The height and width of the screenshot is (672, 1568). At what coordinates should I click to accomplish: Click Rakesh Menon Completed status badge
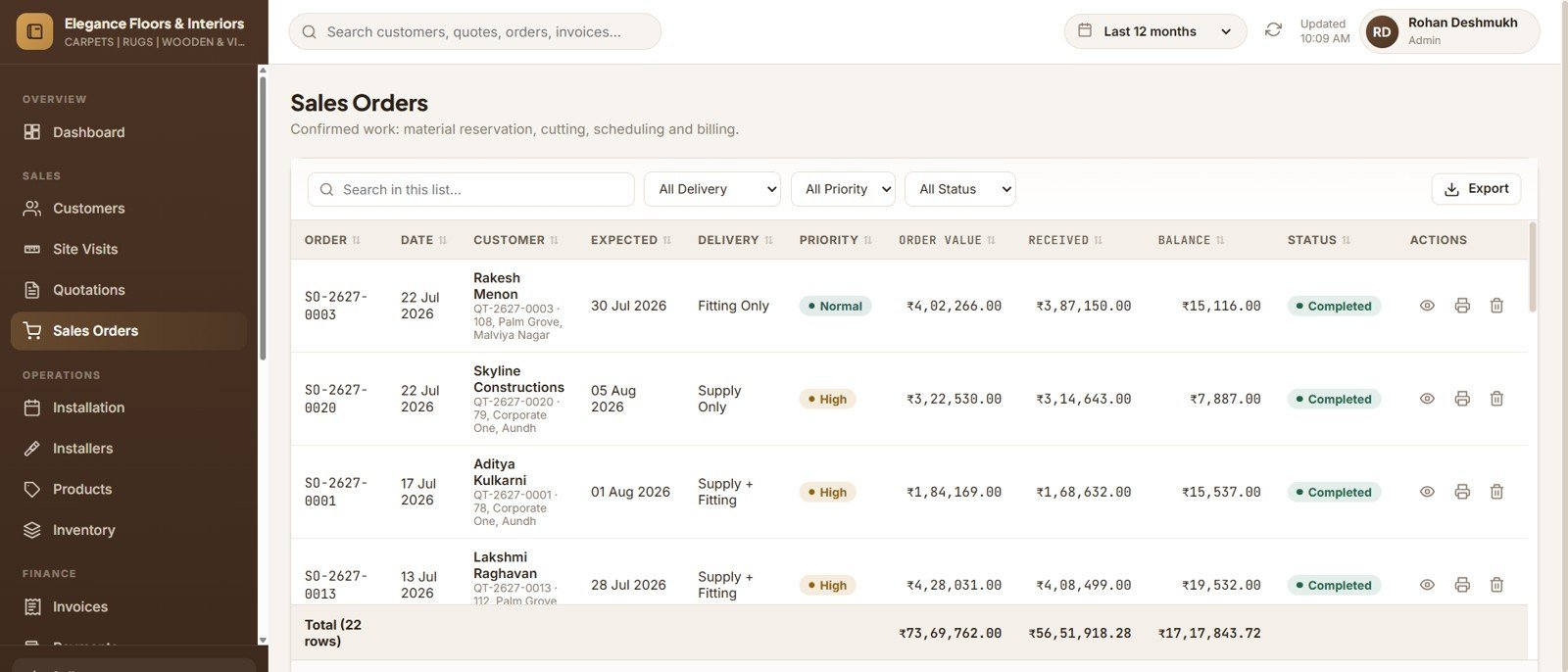[x=1334, y=306]
